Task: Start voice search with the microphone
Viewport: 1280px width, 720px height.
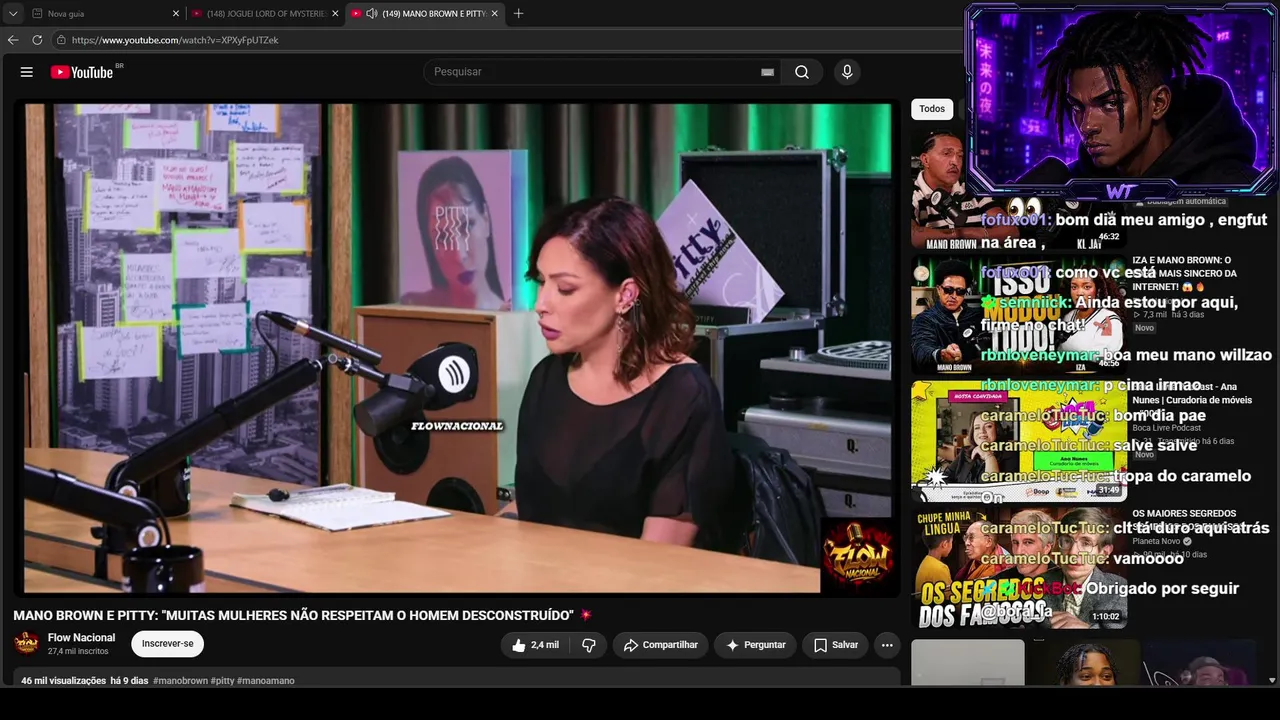Action: coord(847,72)
